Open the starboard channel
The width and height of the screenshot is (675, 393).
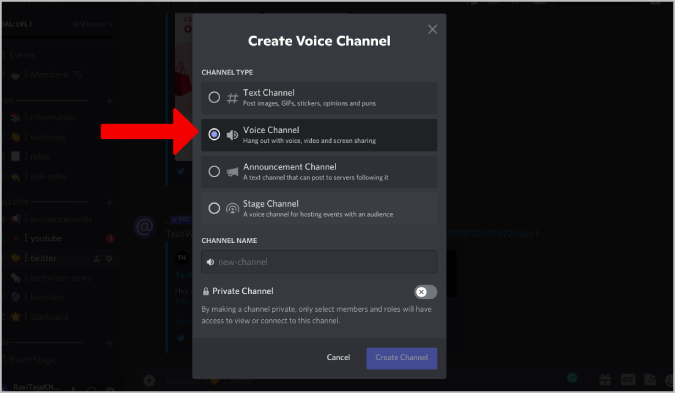[x=49, y=317]
